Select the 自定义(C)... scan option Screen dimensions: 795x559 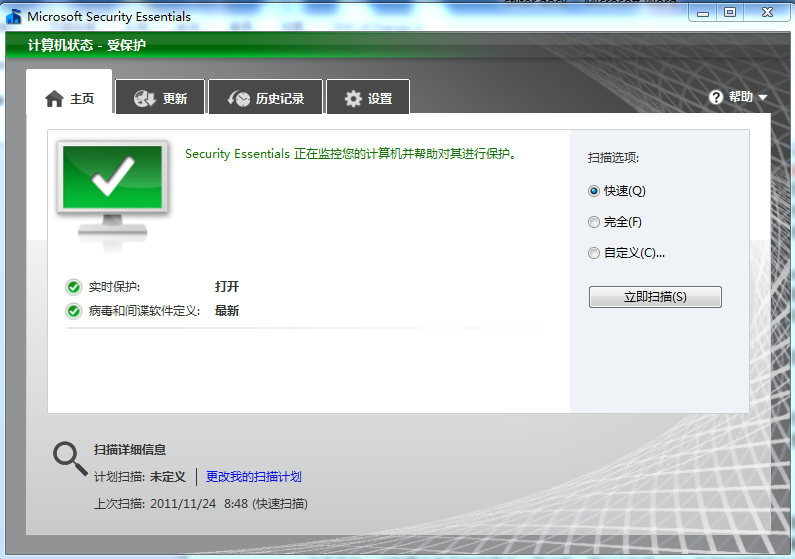click(626, 253)
